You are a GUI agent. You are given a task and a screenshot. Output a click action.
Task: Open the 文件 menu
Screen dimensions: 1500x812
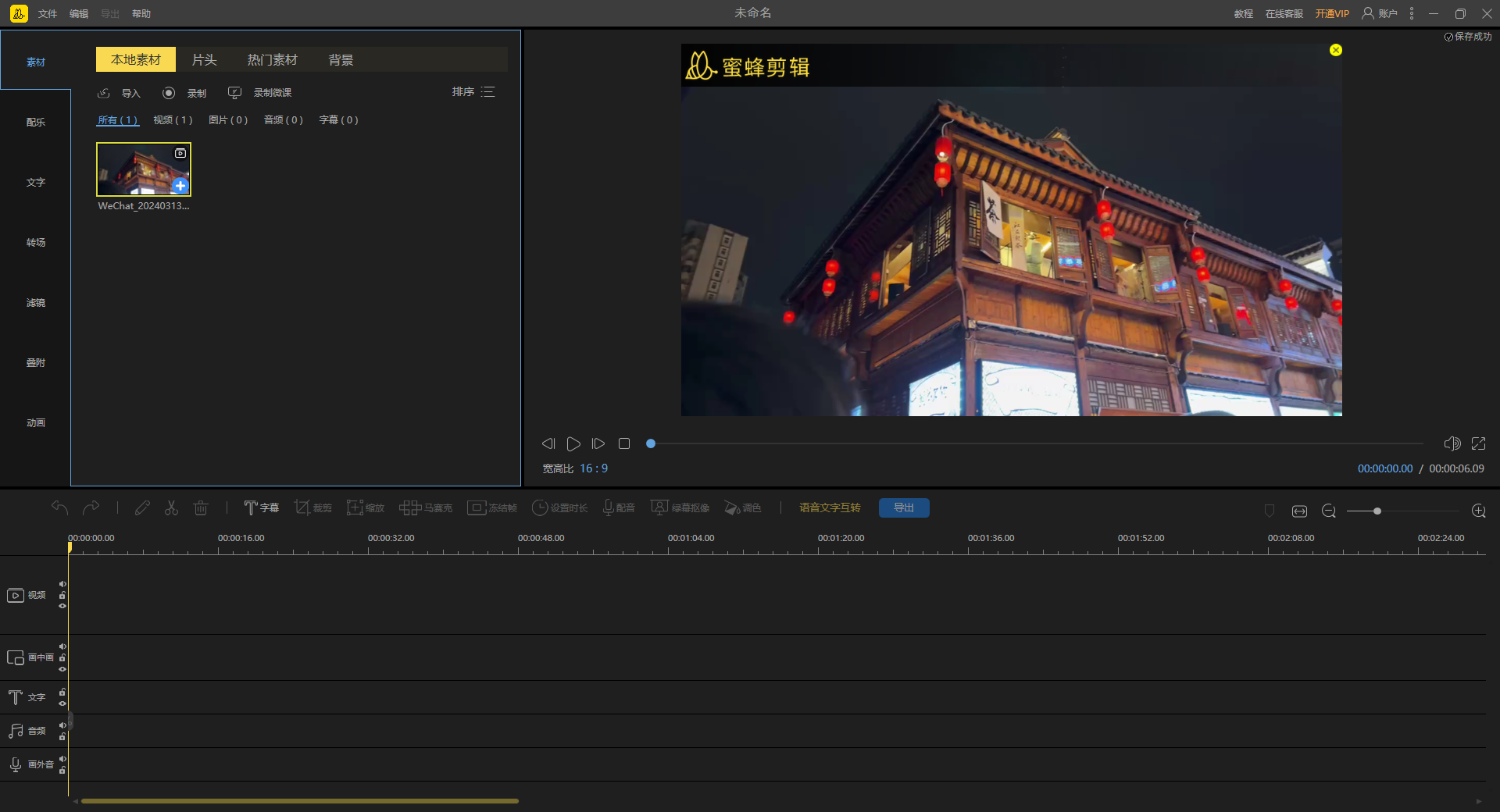[48, 14]
